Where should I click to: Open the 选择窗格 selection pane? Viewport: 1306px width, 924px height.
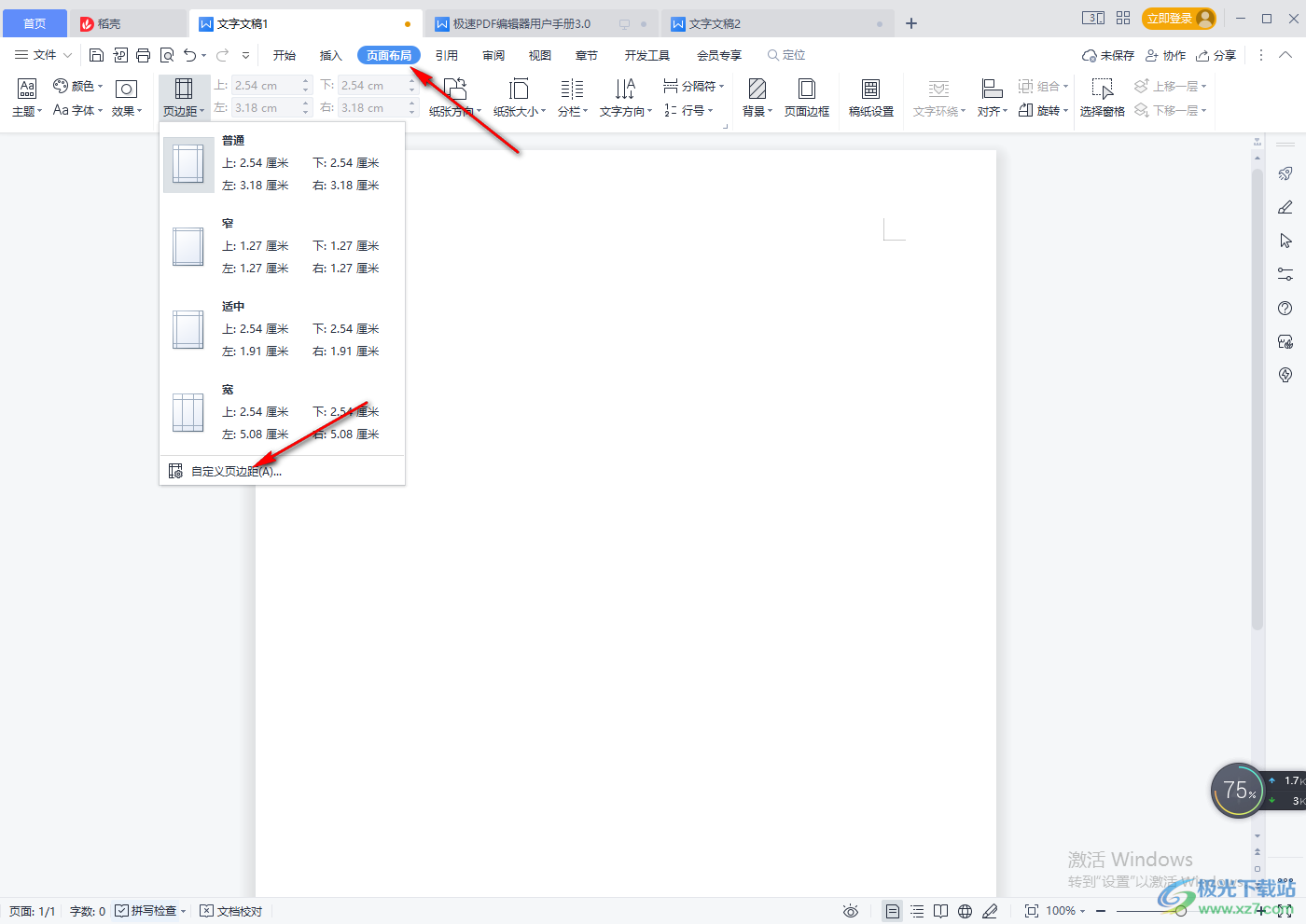click(x=1103, y=98)
